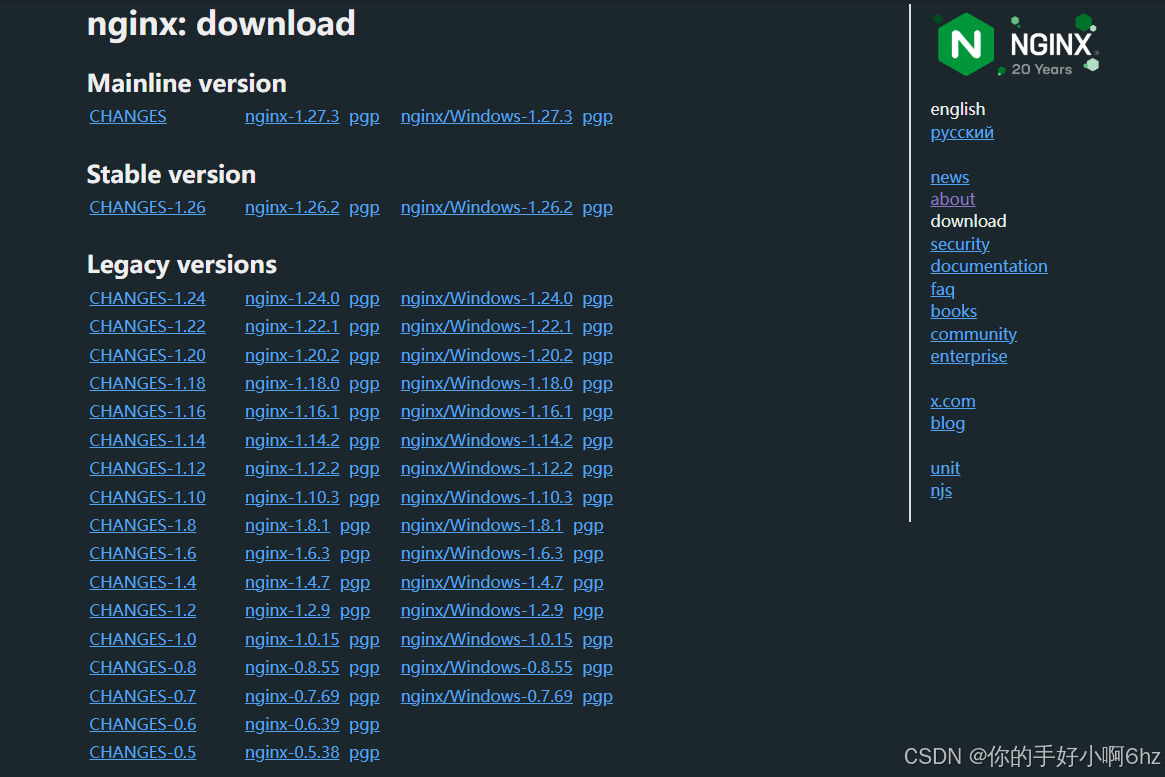Open CHANGES-1.12 link

tap(147, 469)
